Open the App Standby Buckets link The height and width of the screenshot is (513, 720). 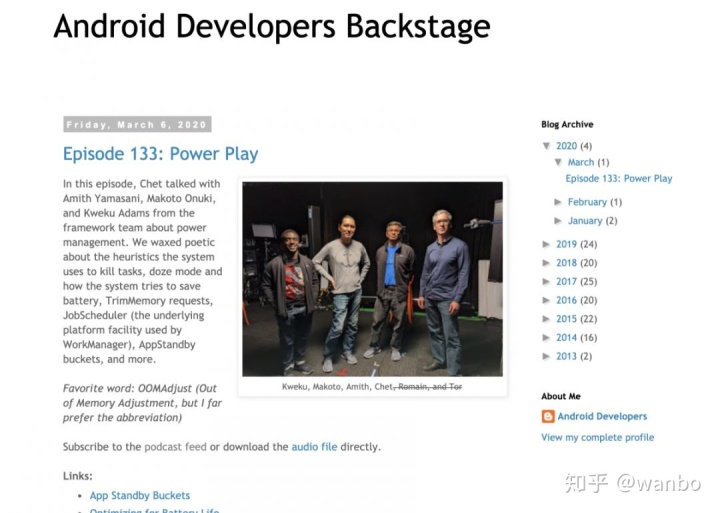pyautogui.click(x=140, y=496)
